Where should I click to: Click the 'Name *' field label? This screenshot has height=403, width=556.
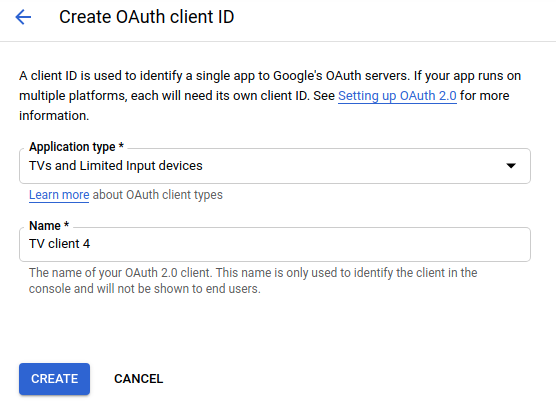[x=49, y=226]
